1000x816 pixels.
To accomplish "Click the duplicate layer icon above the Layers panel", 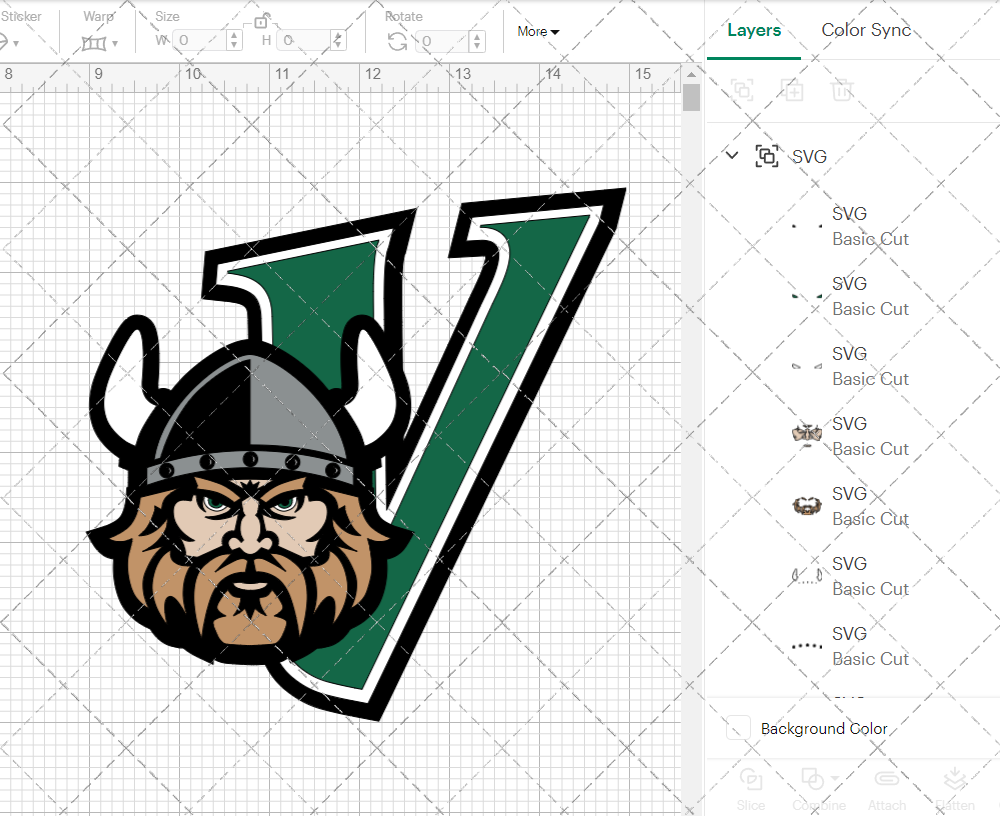I will tap(793, 90).
